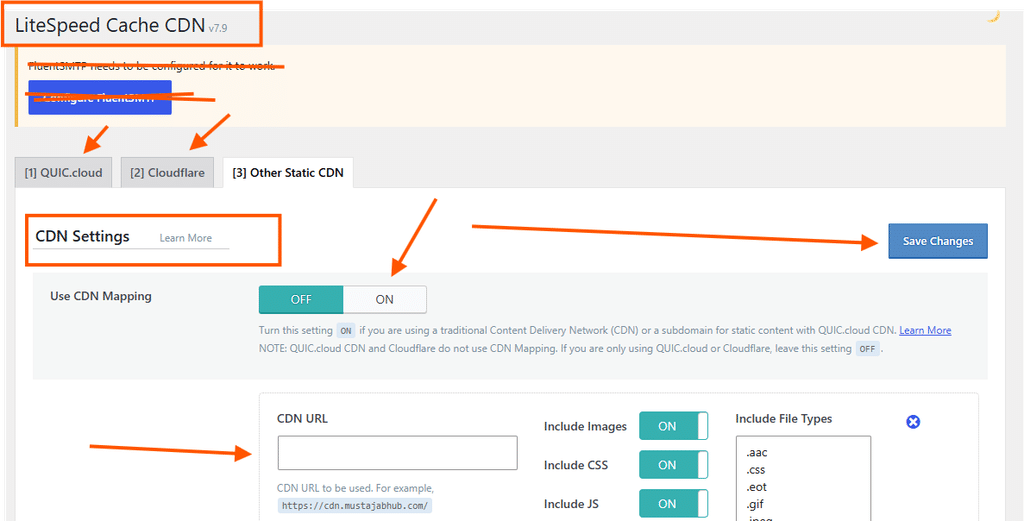The height and width of the screenshot is (521, 1024).
Task: Select the .css file type entry
Action: 755,469
